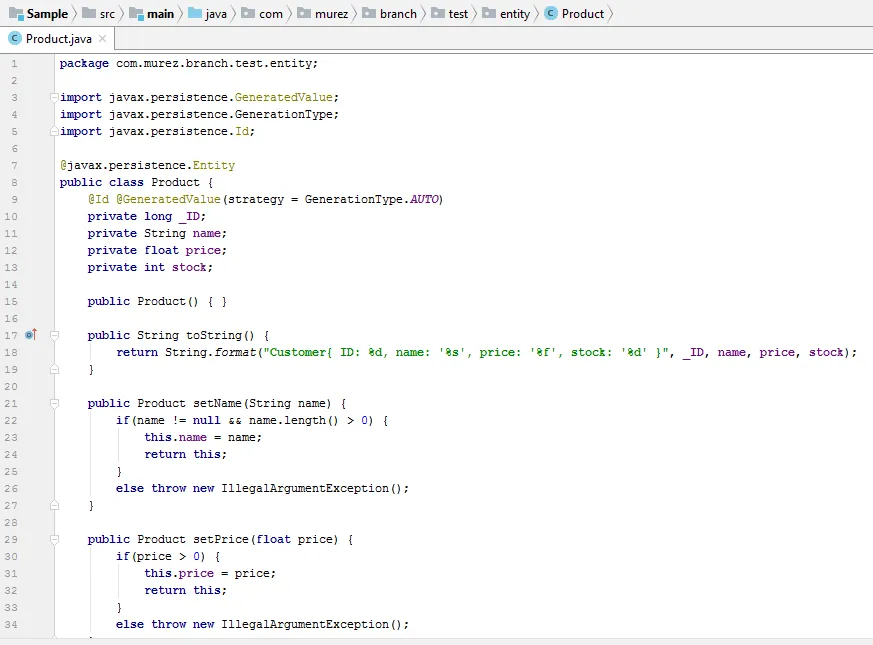Select the com package breadcrumb
This screenshot has width=873, height=645.
pos(262,13)
